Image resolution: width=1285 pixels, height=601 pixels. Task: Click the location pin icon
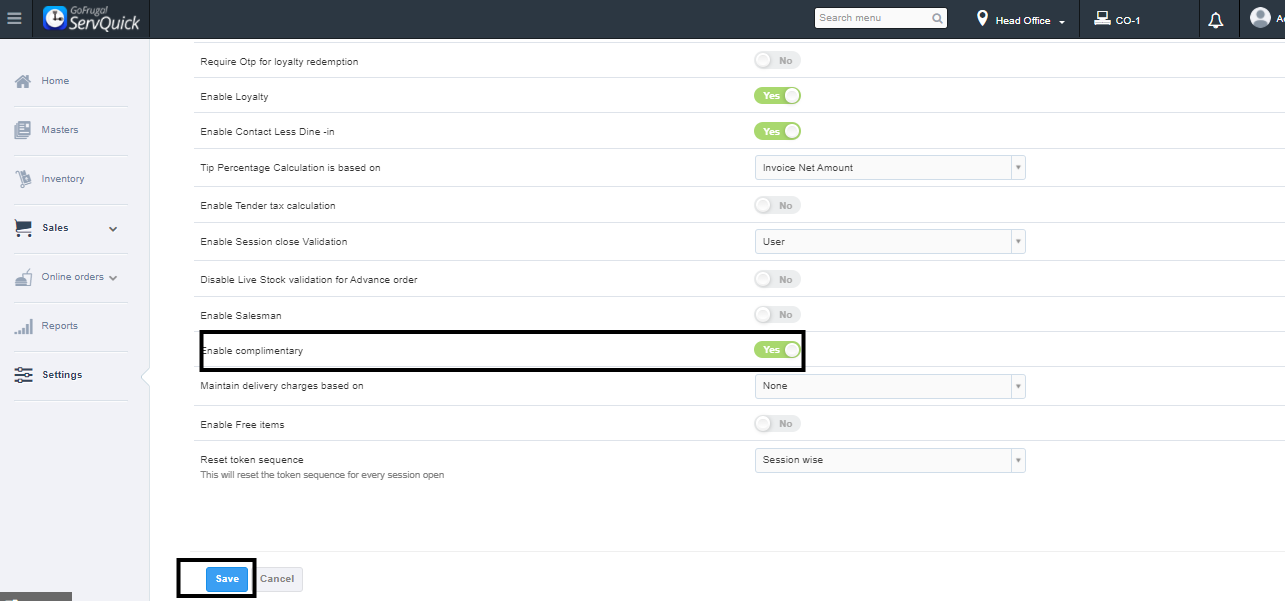pos(982,19)
